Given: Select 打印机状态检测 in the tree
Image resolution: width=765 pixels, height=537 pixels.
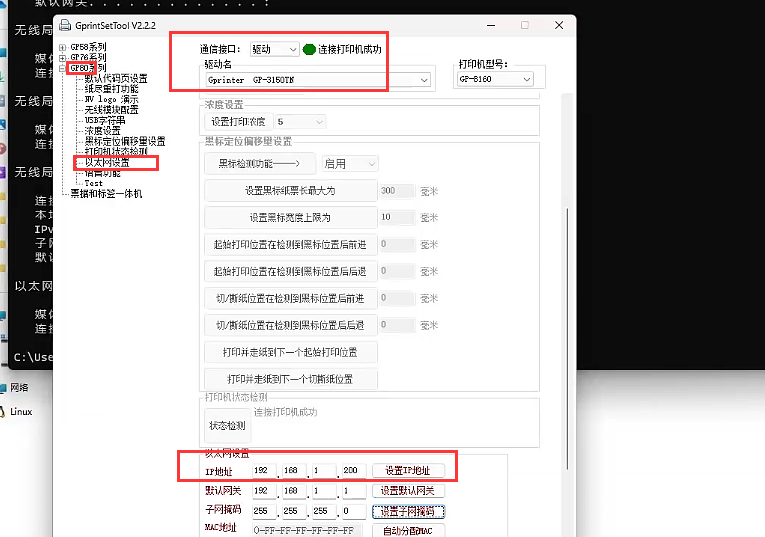Looking at the screenshot, I should (116, 152).
